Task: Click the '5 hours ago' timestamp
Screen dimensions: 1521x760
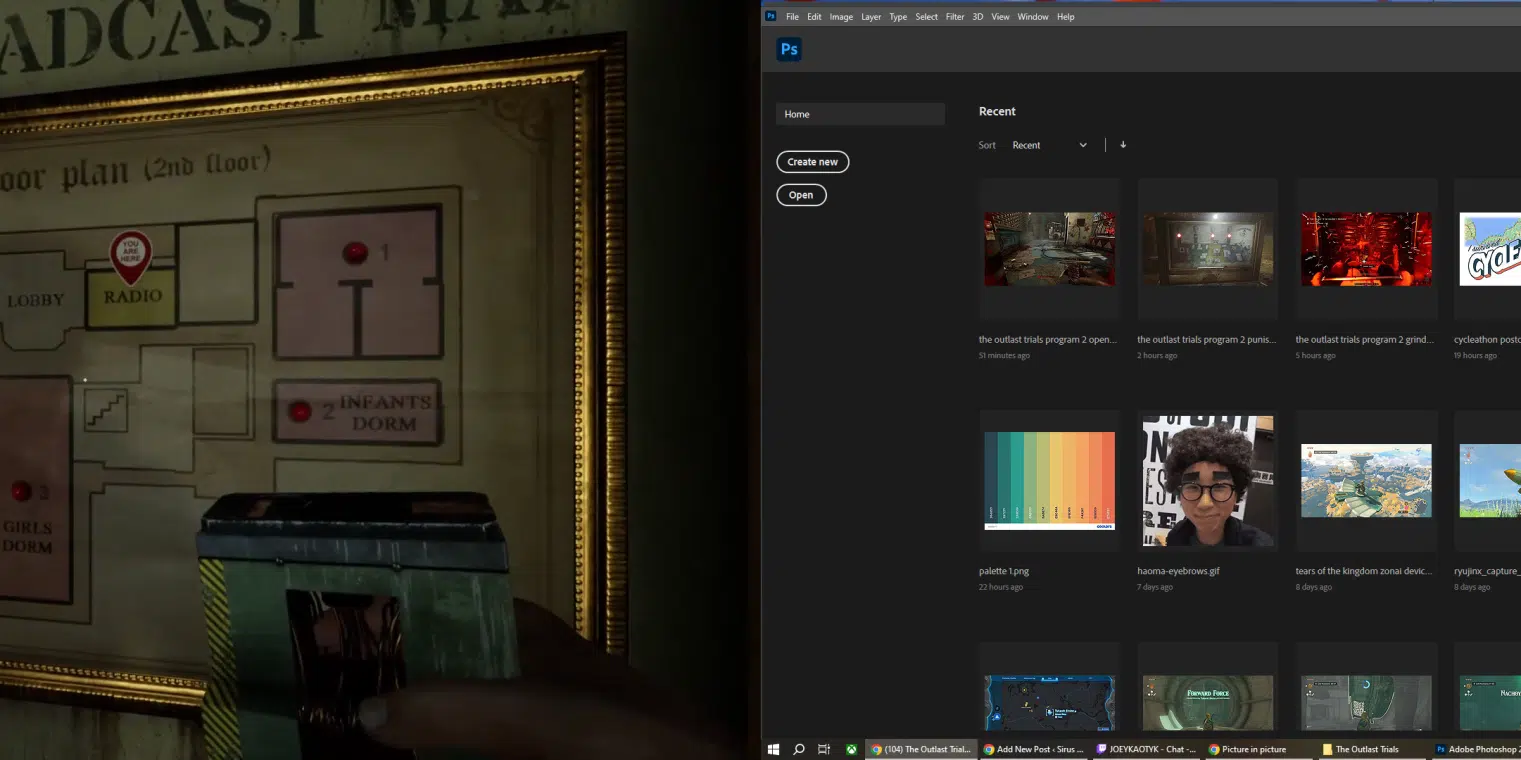Action: coord(1315,356)
